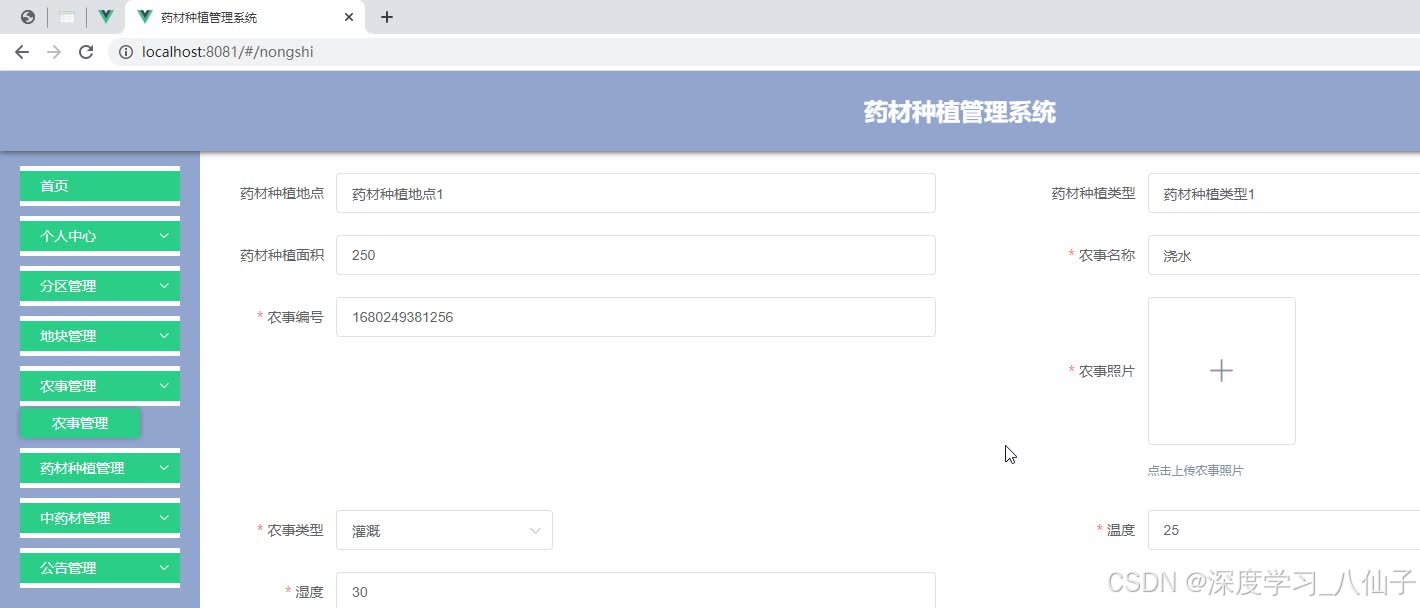Click the browser back arrow icon

click(21, 51)
